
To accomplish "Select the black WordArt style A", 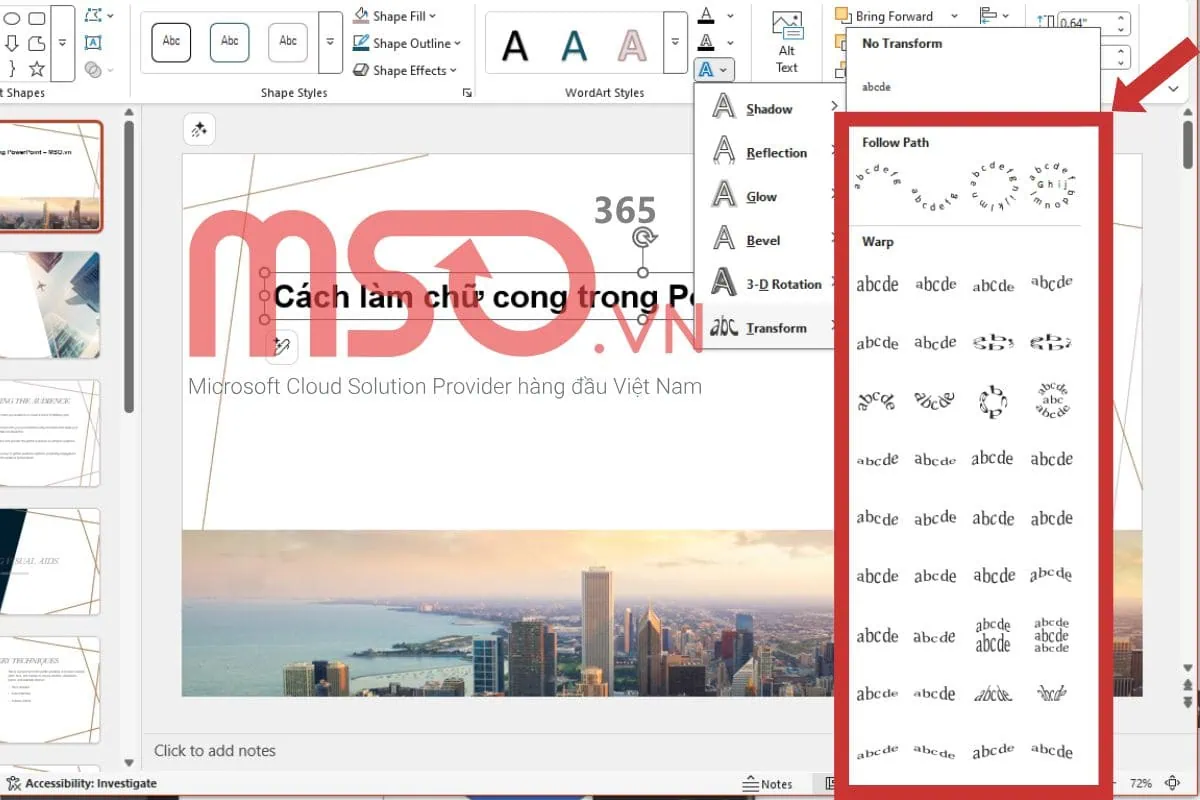I will [515, 44].
